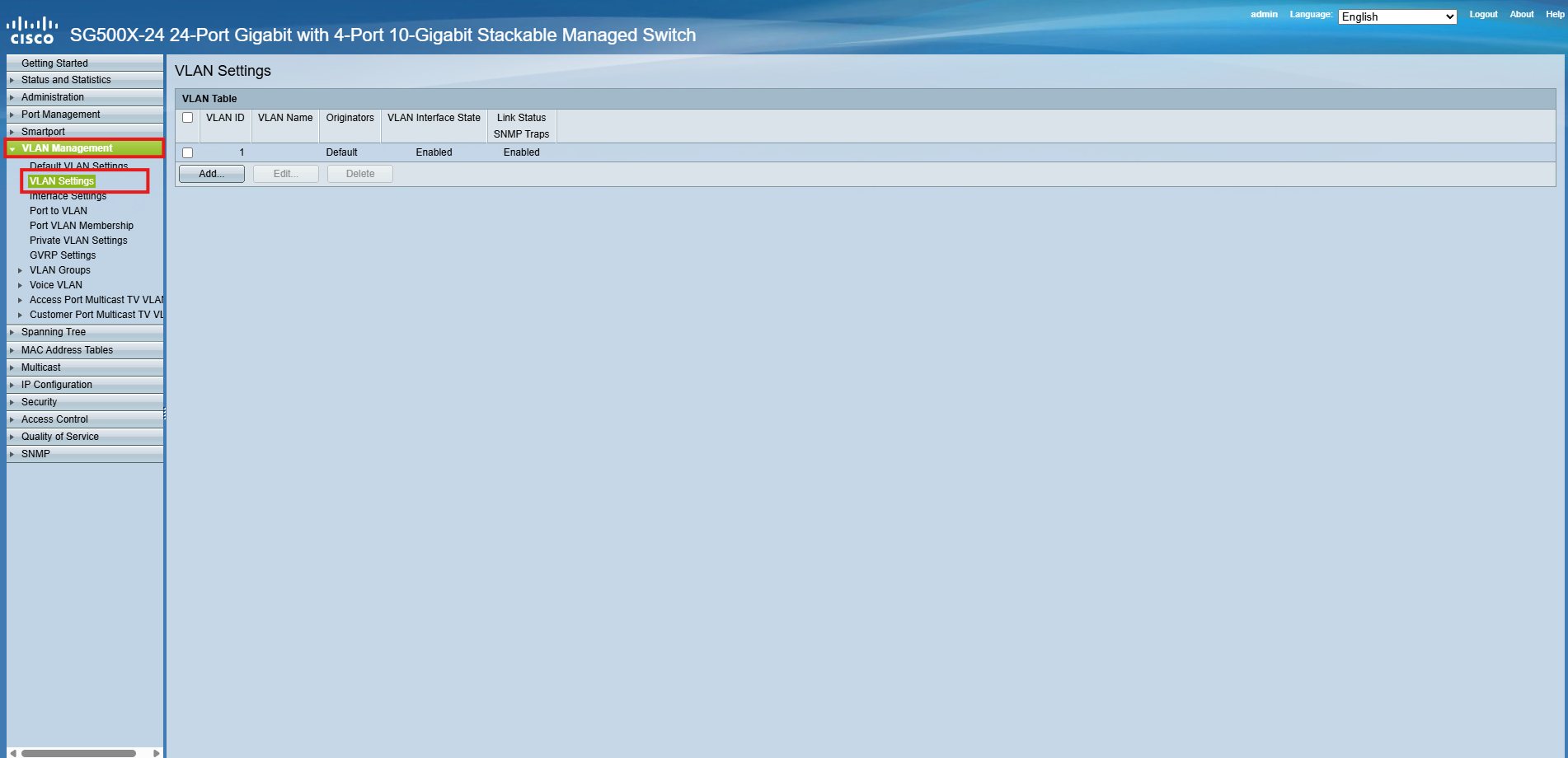This screenshot has width=1568, height=758.
Task: Expand the Voice VLAN section
Action: point(21,285)
